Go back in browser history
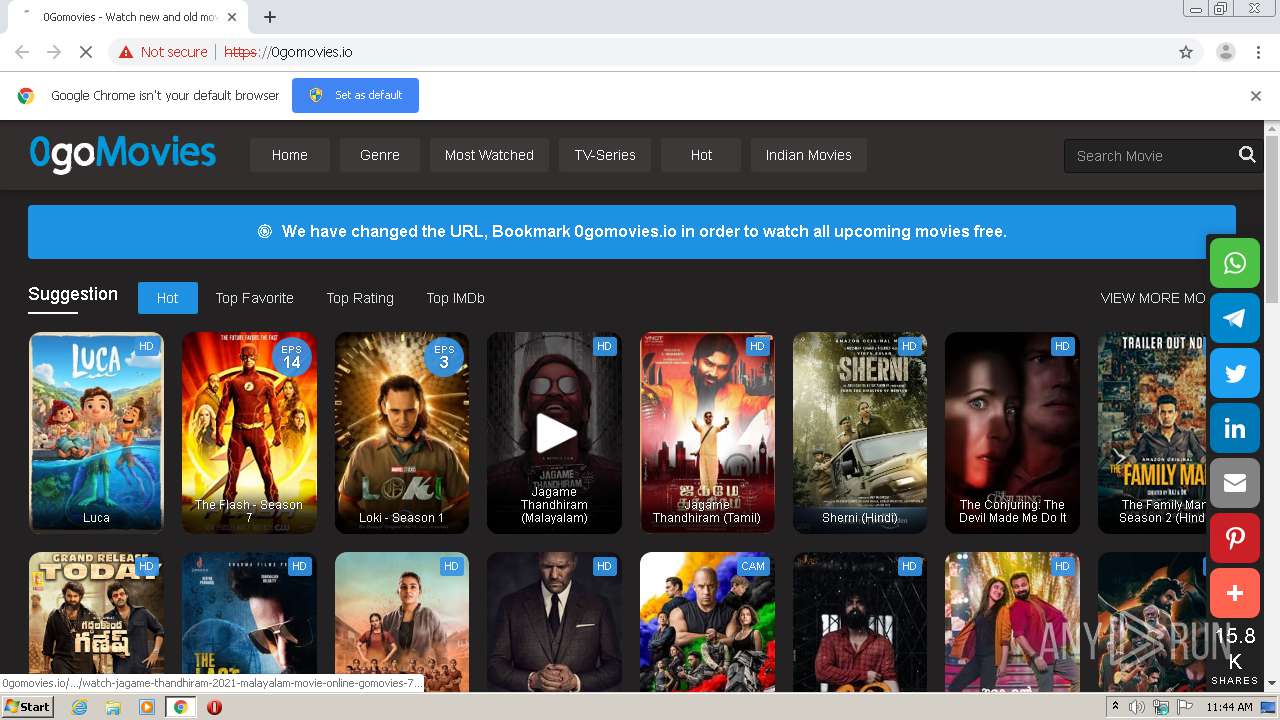 pyautogui.click(x=22, y=52)
